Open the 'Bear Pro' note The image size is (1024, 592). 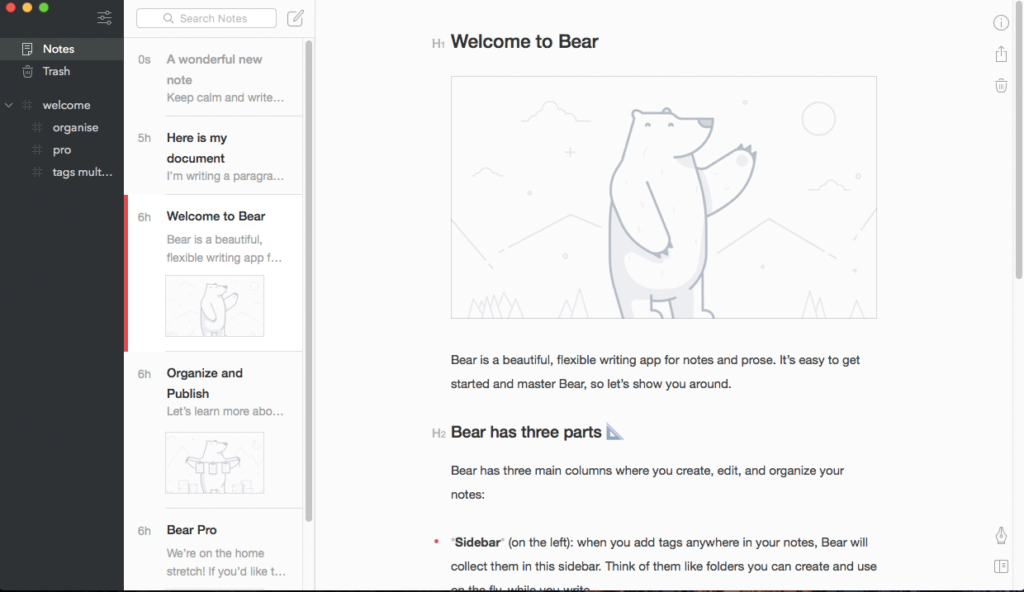(214, 550)
